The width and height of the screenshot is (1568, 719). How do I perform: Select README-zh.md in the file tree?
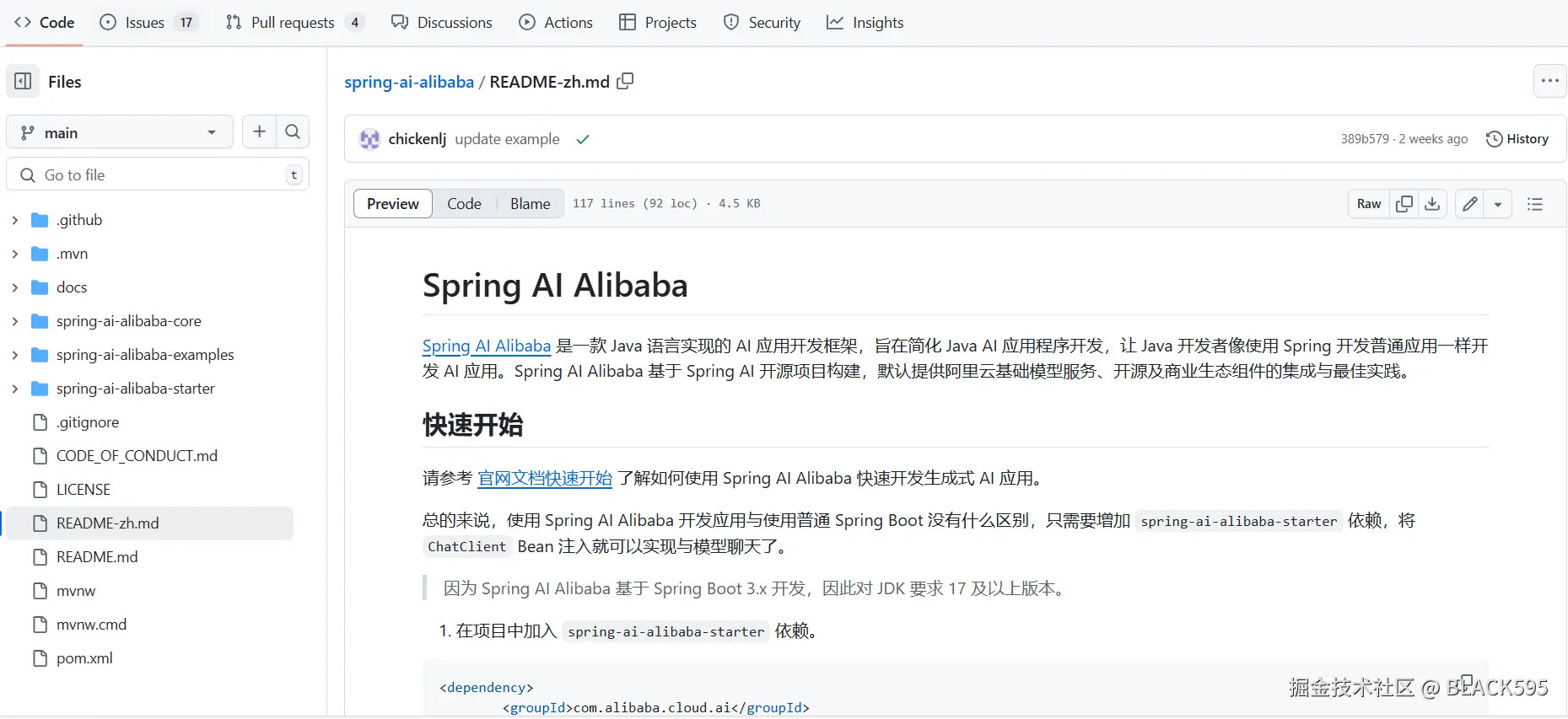point(149,523)
